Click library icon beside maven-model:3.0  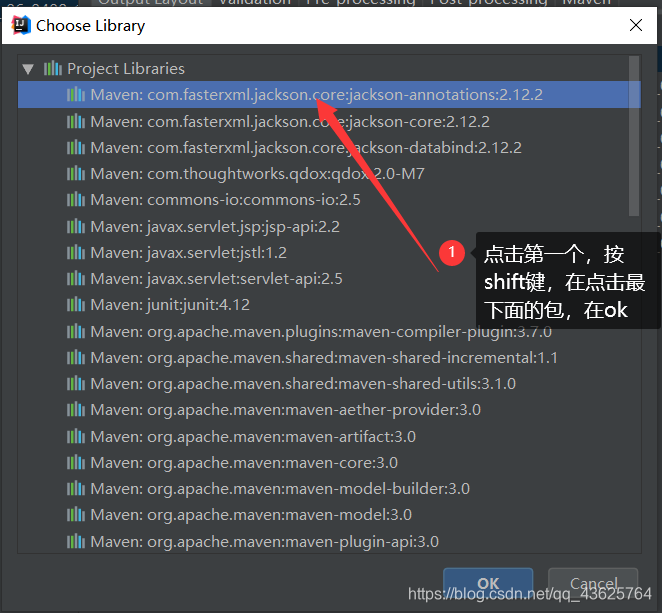[x=76, y=515]
